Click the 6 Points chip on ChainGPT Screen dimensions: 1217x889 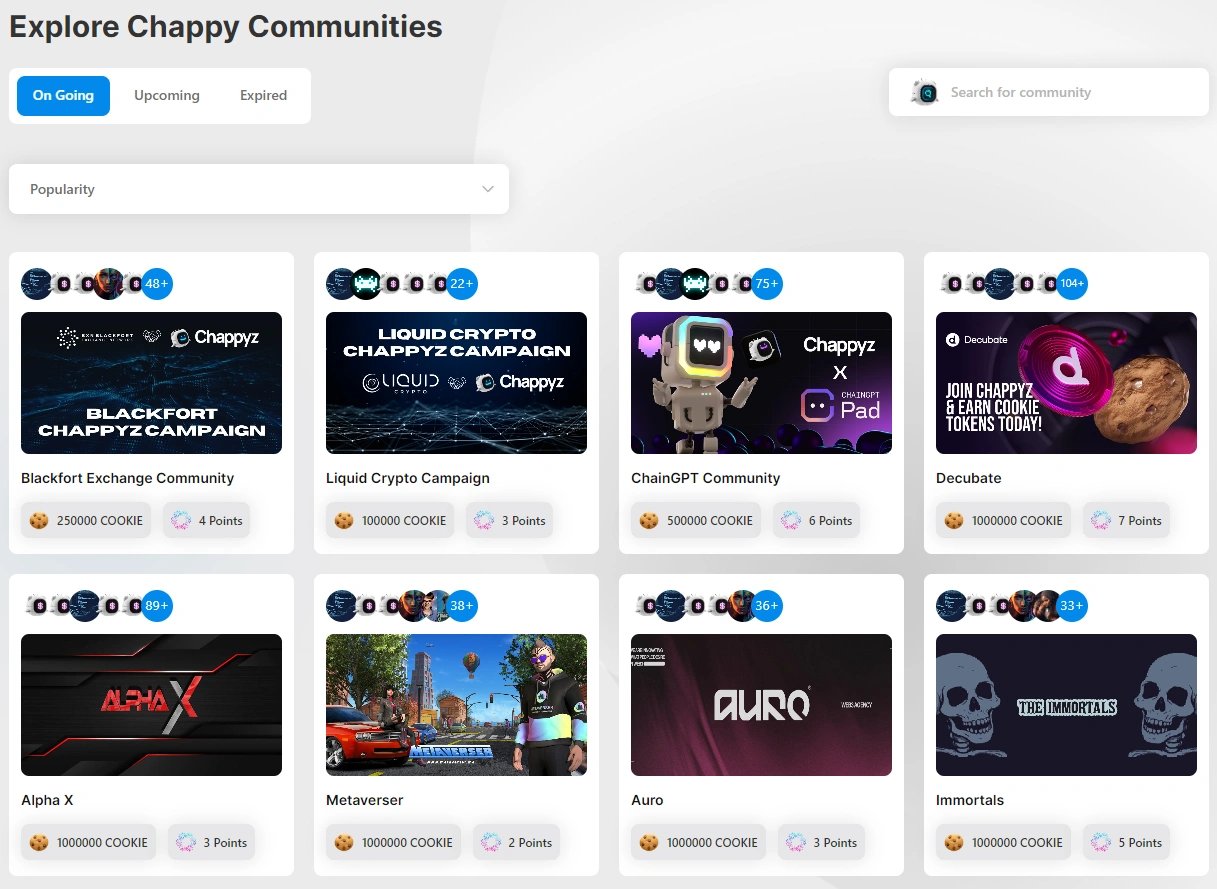[x=816, y=520]
